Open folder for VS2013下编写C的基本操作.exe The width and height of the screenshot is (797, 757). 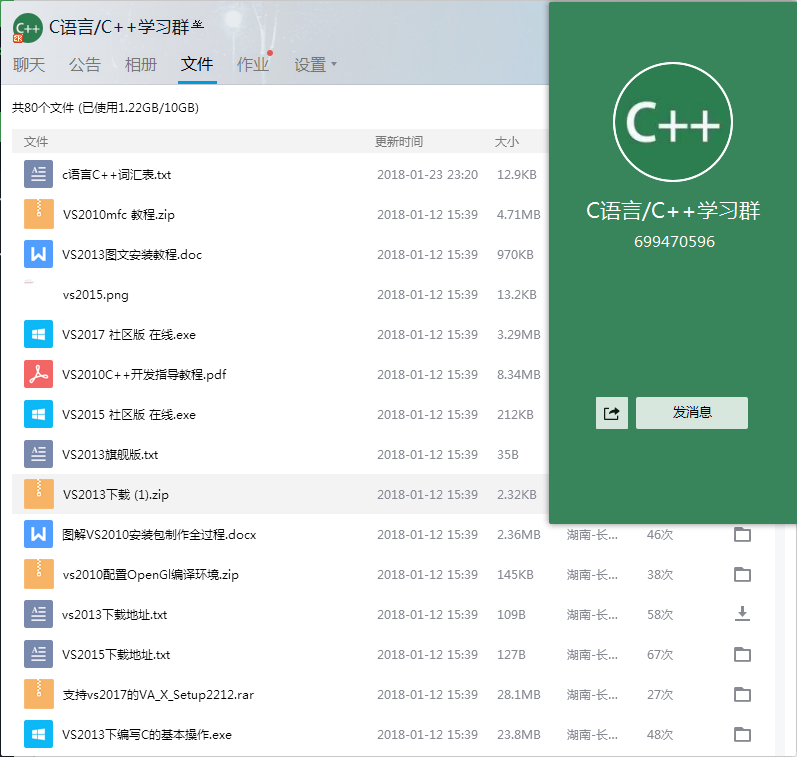[743, 734]
